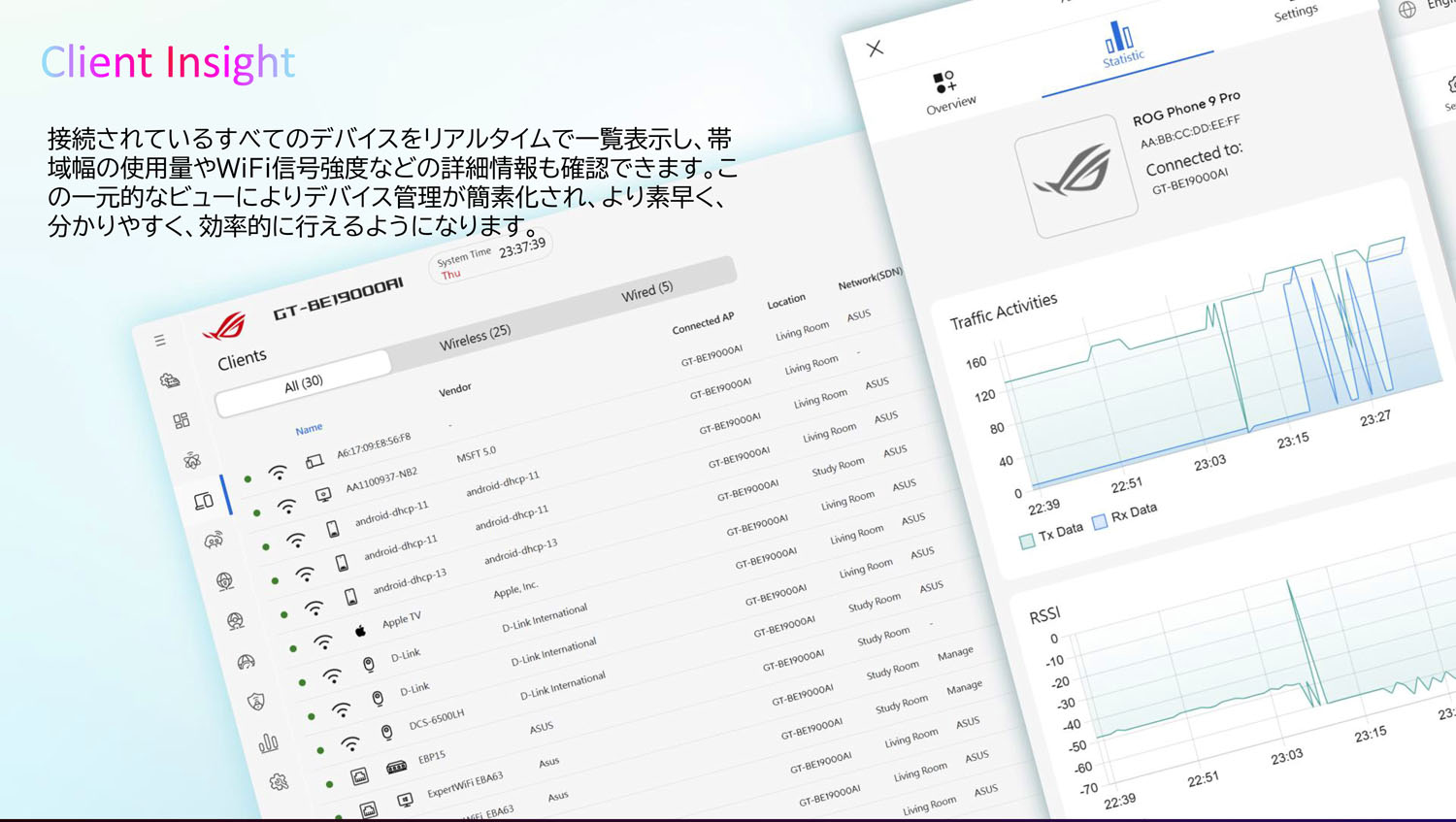This screenshot has width=1456, height=822.
Task: Switch to the All (30) clients tab
Action: tap(303, 383)
